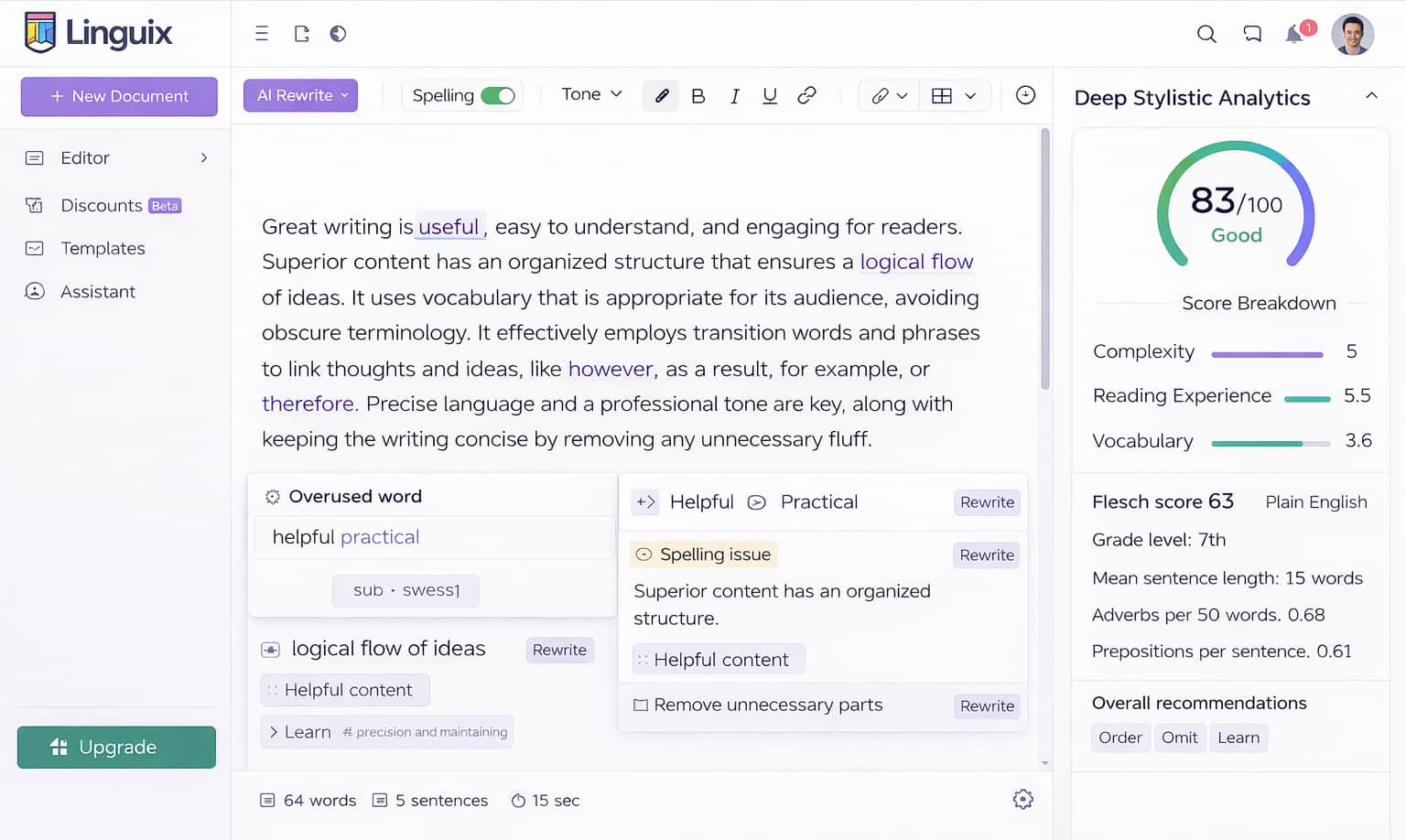
Task: Toggle the Spelling switch
Action: click(498, 96)
